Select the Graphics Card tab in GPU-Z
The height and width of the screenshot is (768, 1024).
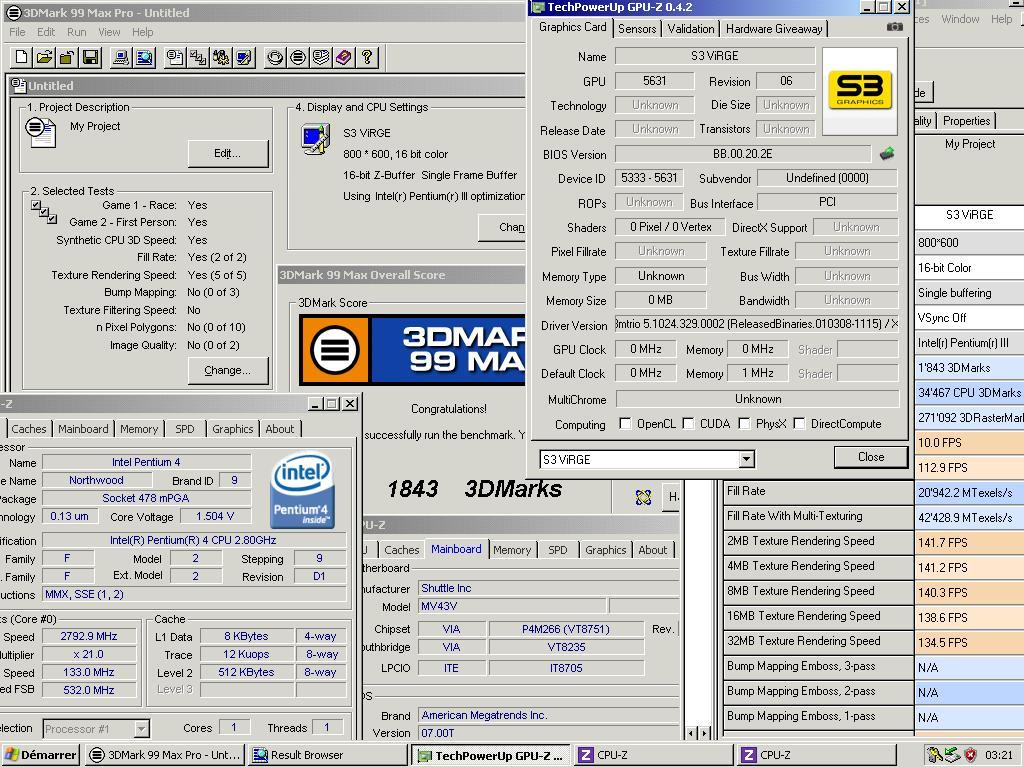pyautogui.click(x=573, y=27)
